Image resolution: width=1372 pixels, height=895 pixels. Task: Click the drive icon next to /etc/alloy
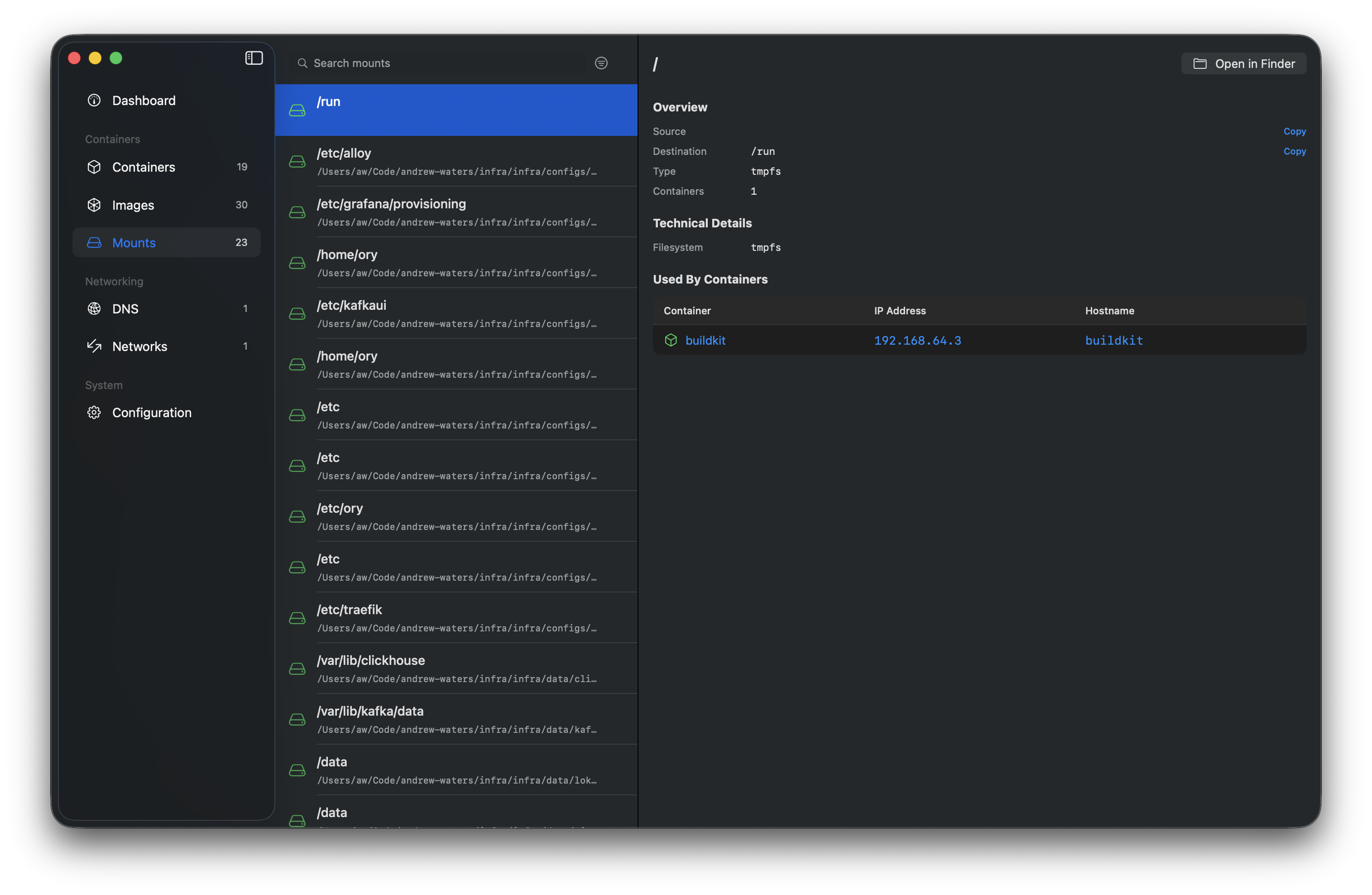[x=297, y=161]
